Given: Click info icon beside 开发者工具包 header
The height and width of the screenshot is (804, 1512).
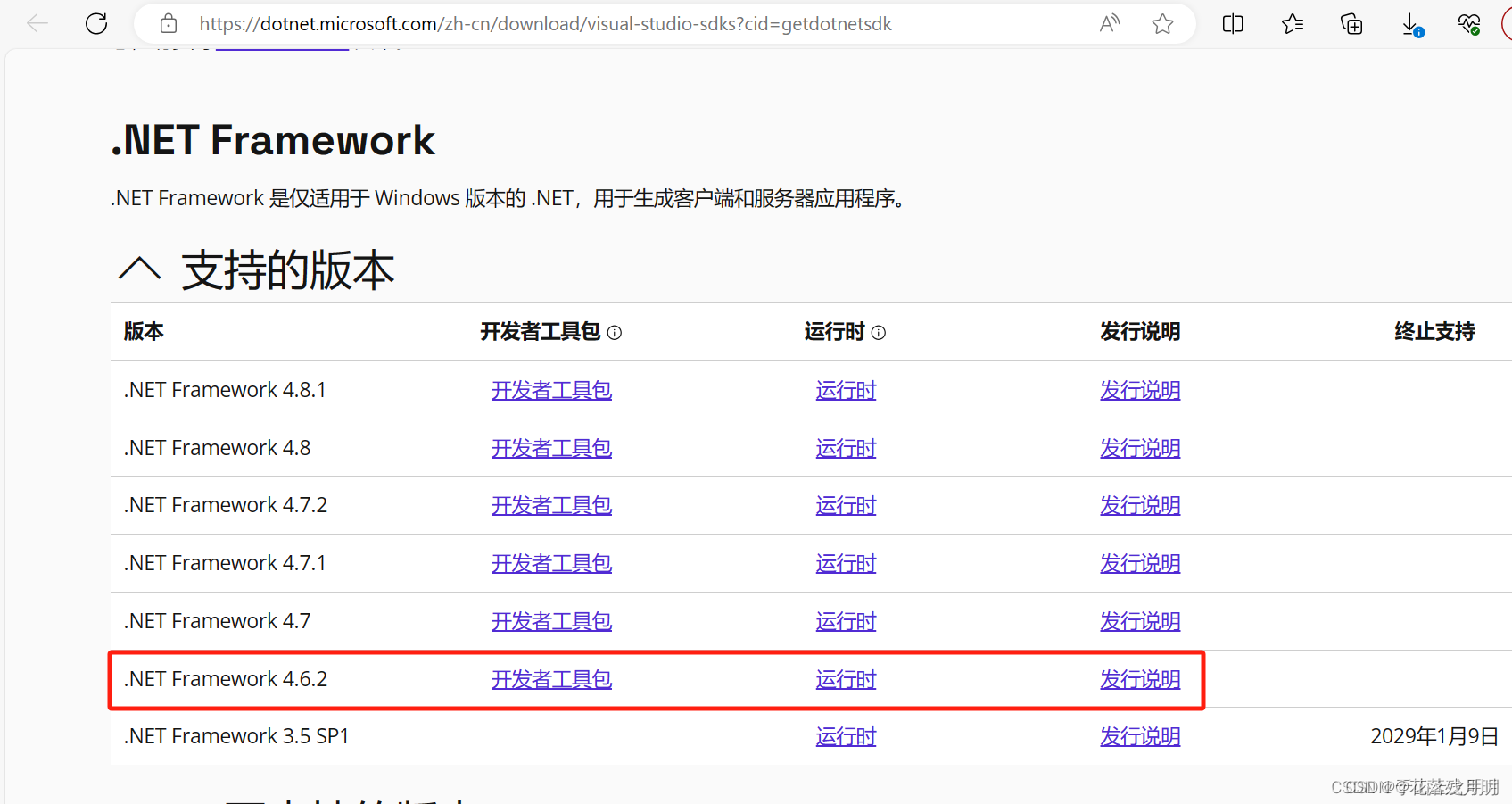Looking at the screenshot, I should click(x=615, y=333).
